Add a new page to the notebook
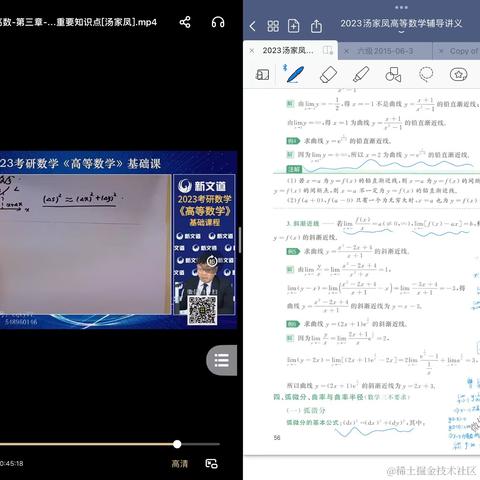 (294, 26)
